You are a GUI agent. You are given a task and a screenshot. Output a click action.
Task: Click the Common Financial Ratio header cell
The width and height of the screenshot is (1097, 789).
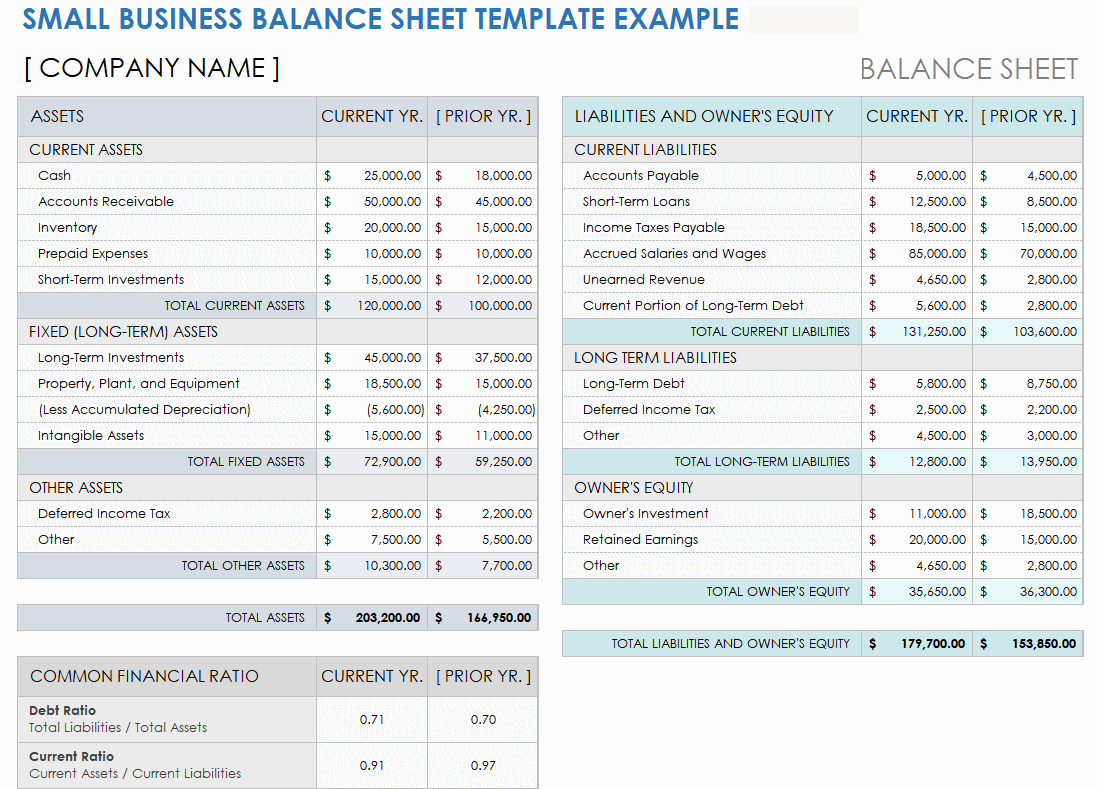(144, 677)
